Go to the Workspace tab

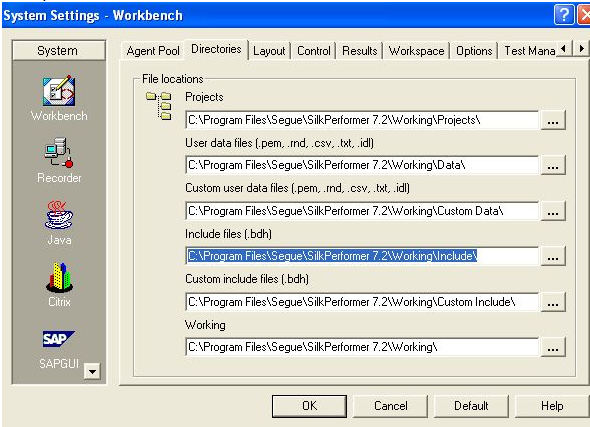[416, 51]
